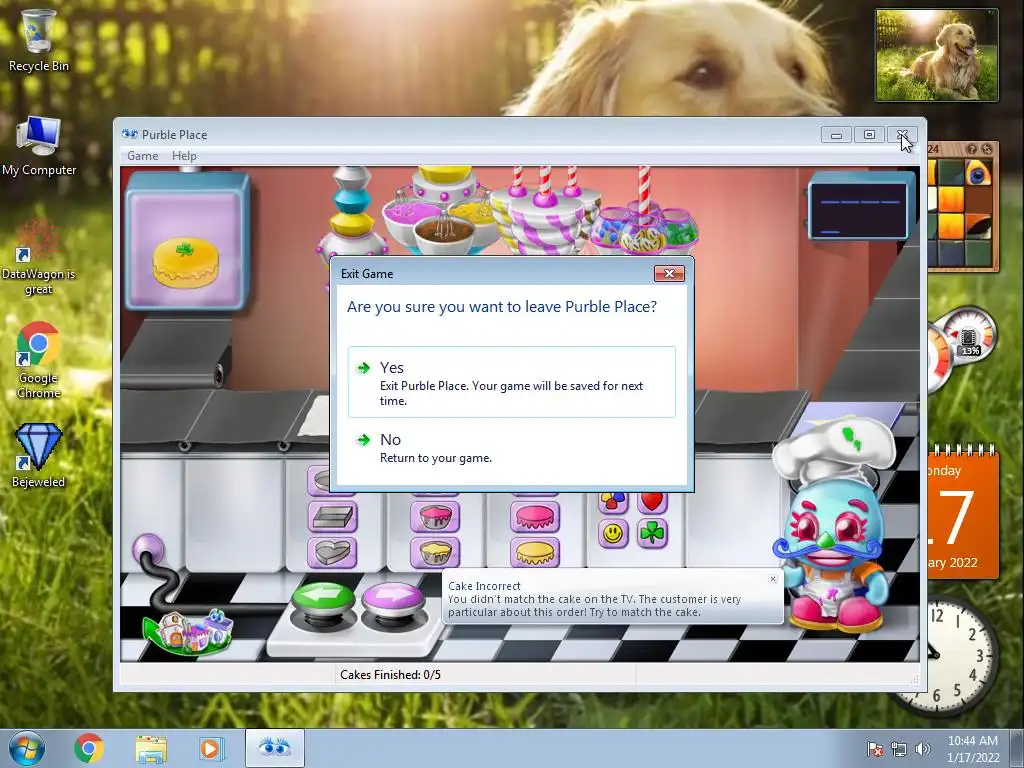Click the volume speaker tray icon
Image resolution: width=1024 pixels, height=768 pixels.
tap(923, 749)
